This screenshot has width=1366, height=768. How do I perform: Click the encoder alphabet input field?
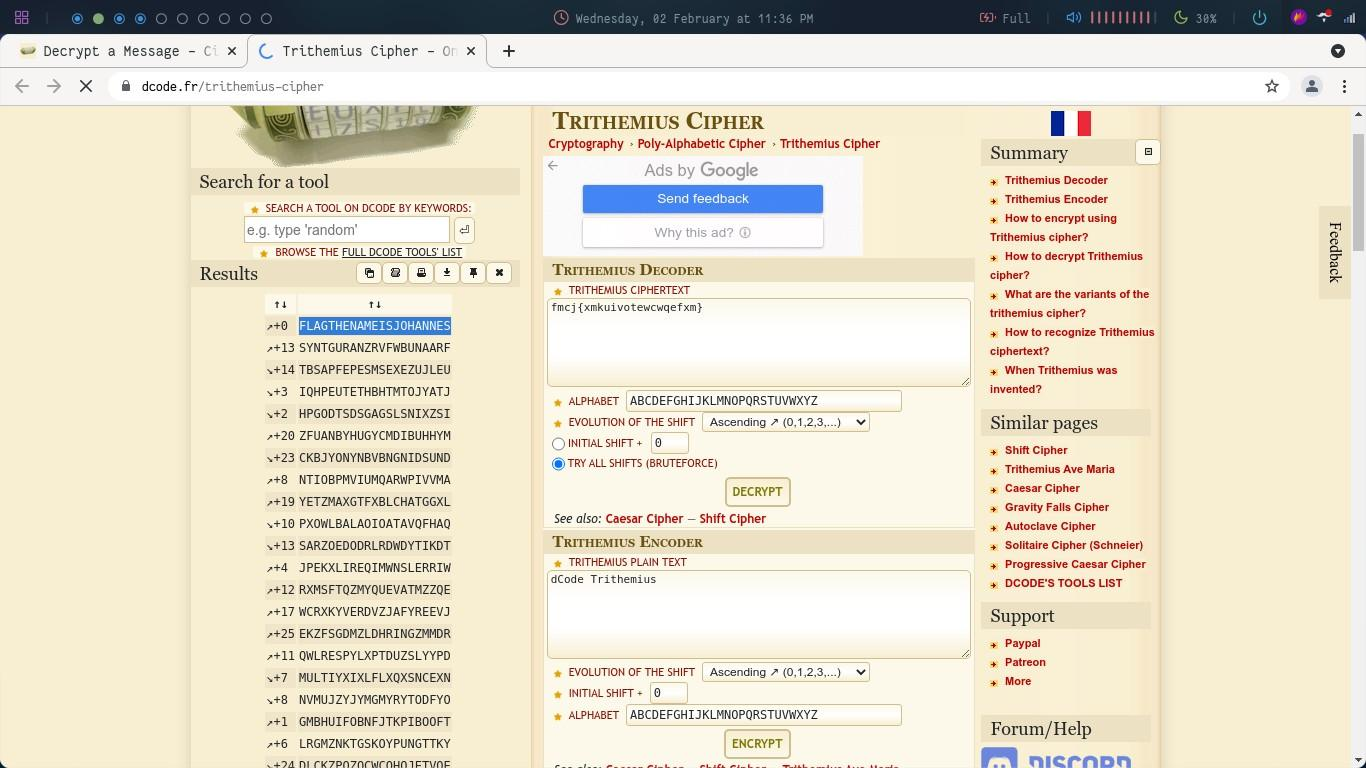[763, 715]
